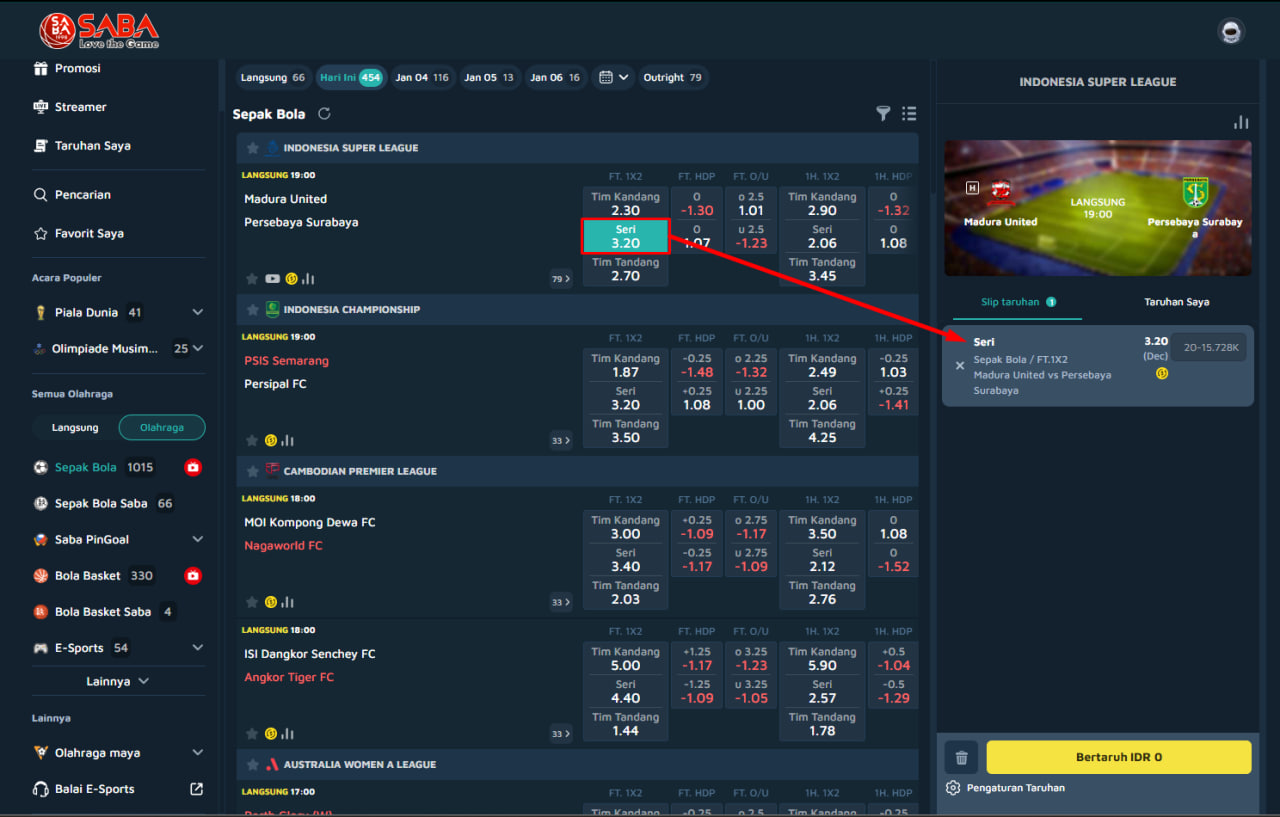The height and width of the screenshot is (817, 1280).
Task: Open Promosi link in sidebar
Action: click(77, 69)
